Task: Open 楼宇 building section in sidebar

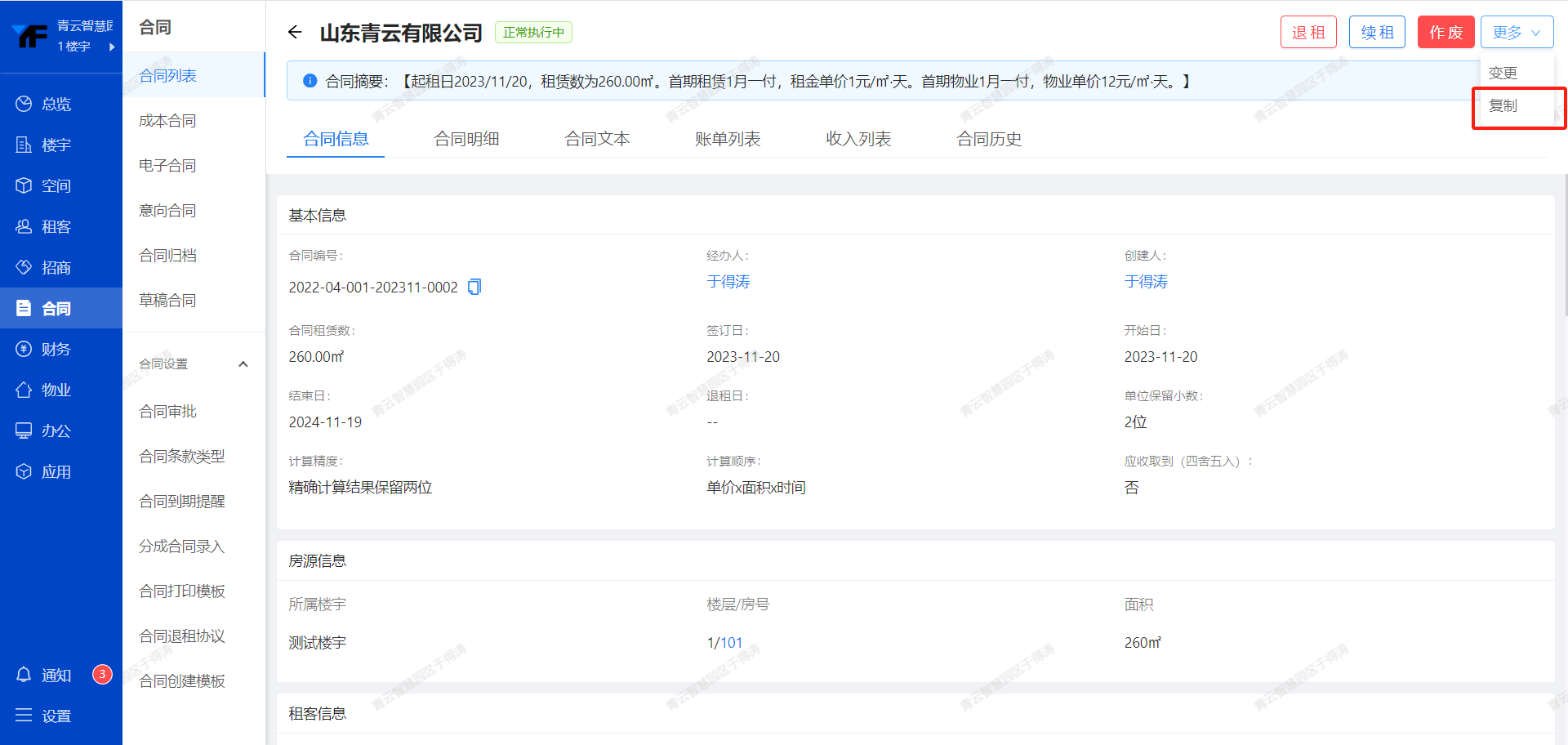Action: pos(56,145)
